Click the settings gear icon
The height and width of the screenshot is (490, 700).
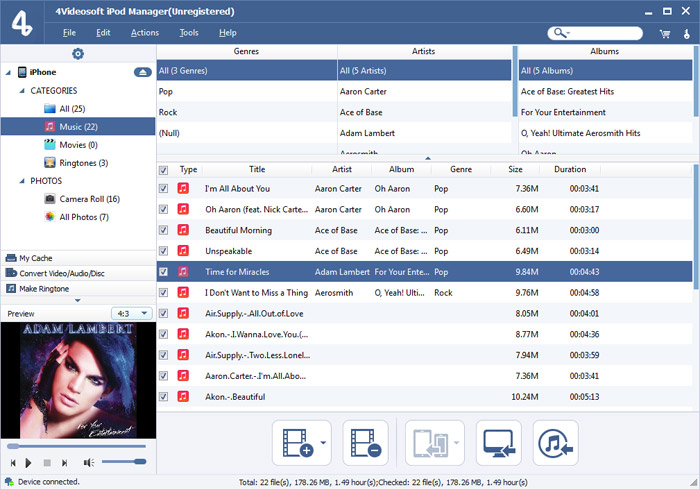click(78, 54)
